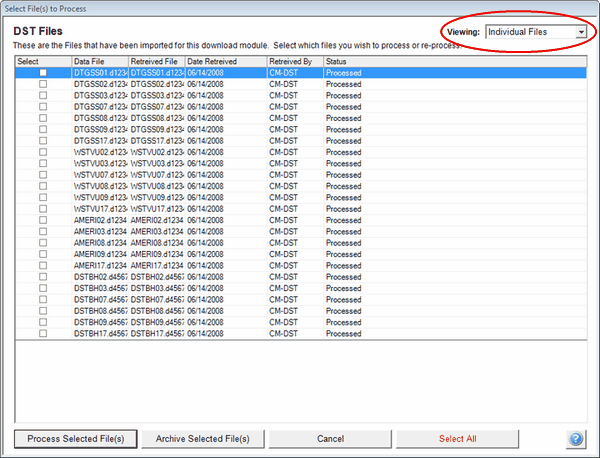Click Retreived File cell WSTVU09.d1234
This screenshot has width=600, height=458.
pyautogui.click(x=157, y=197)
